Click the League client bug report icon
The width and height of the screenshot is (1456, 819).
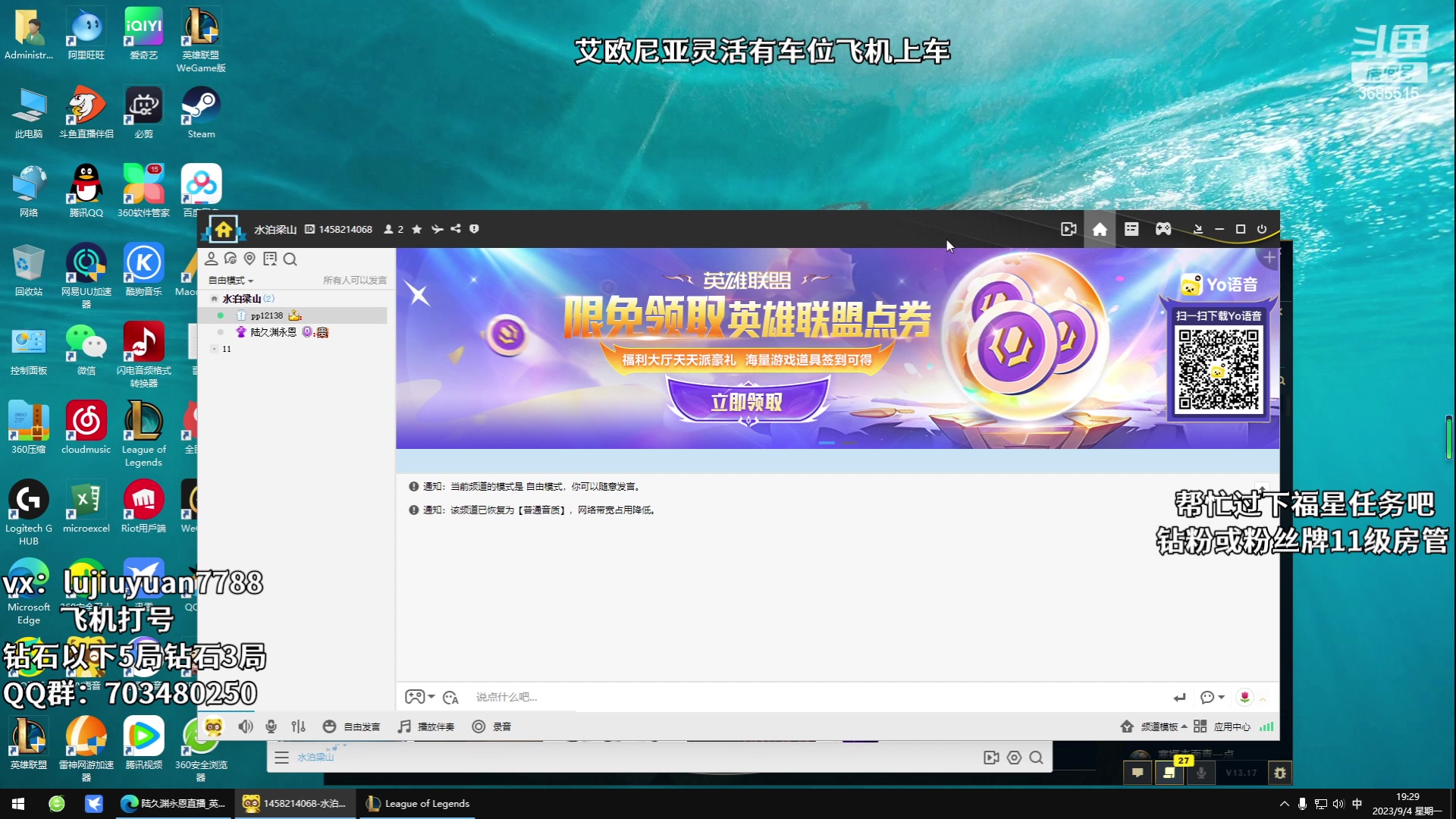pos(1280,773)
